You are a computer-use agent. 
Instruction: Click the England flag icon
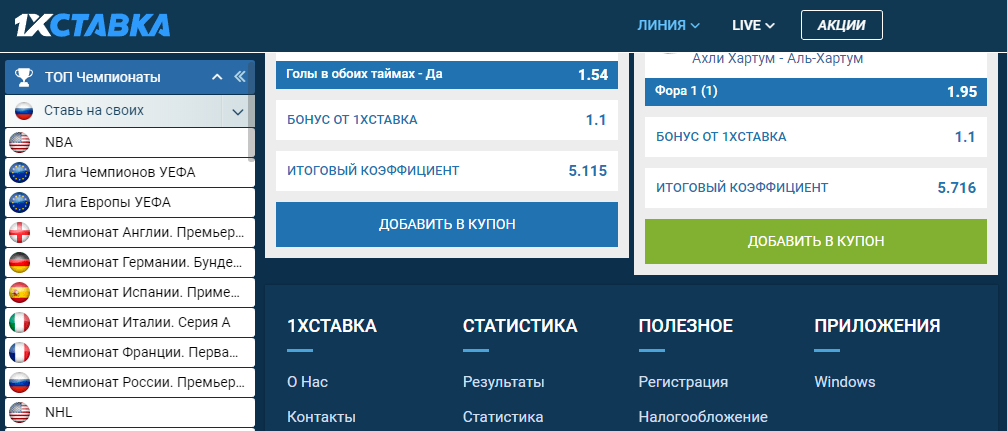pos(20,233)
